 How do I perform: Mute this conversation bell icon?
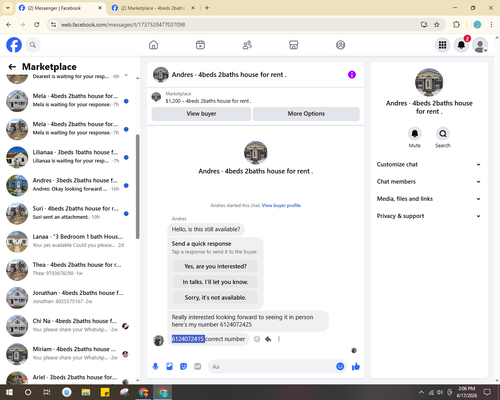coord(415,134)
